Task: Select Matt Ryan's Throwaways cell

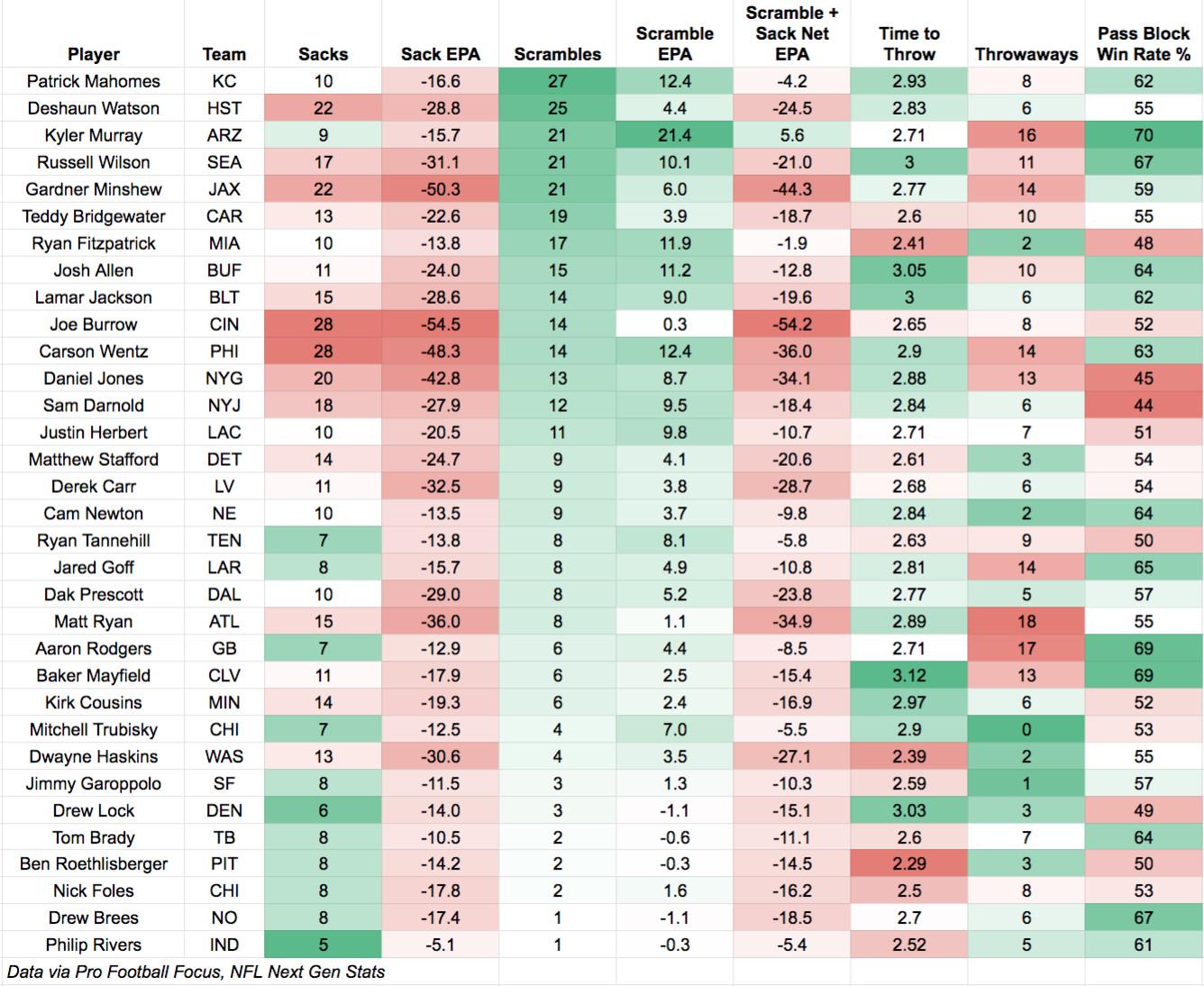Action: tap(1026, 621)
